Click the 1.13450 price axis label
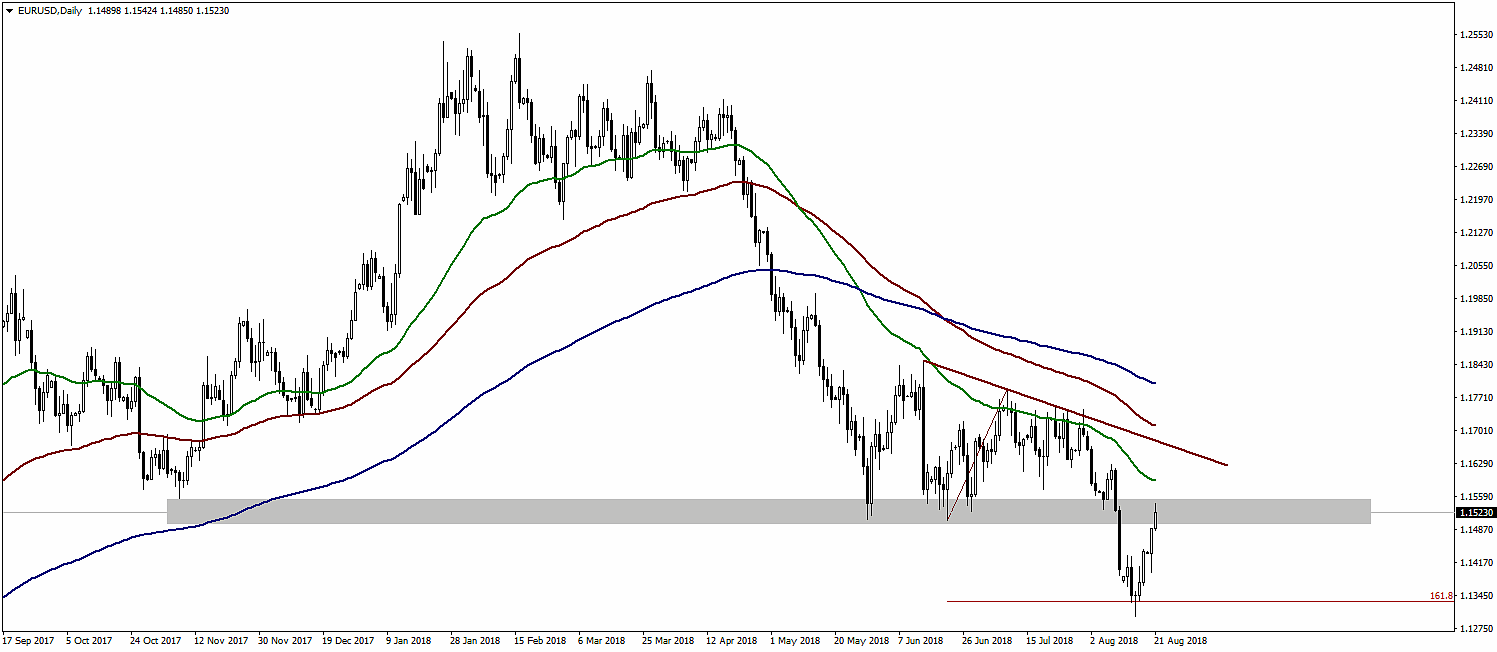 click(1476, 596)
